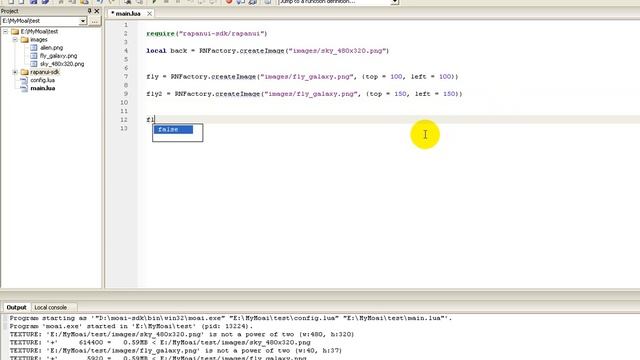Click the alien.png file icon
The image size is (640, 360).
coord(34,48)
